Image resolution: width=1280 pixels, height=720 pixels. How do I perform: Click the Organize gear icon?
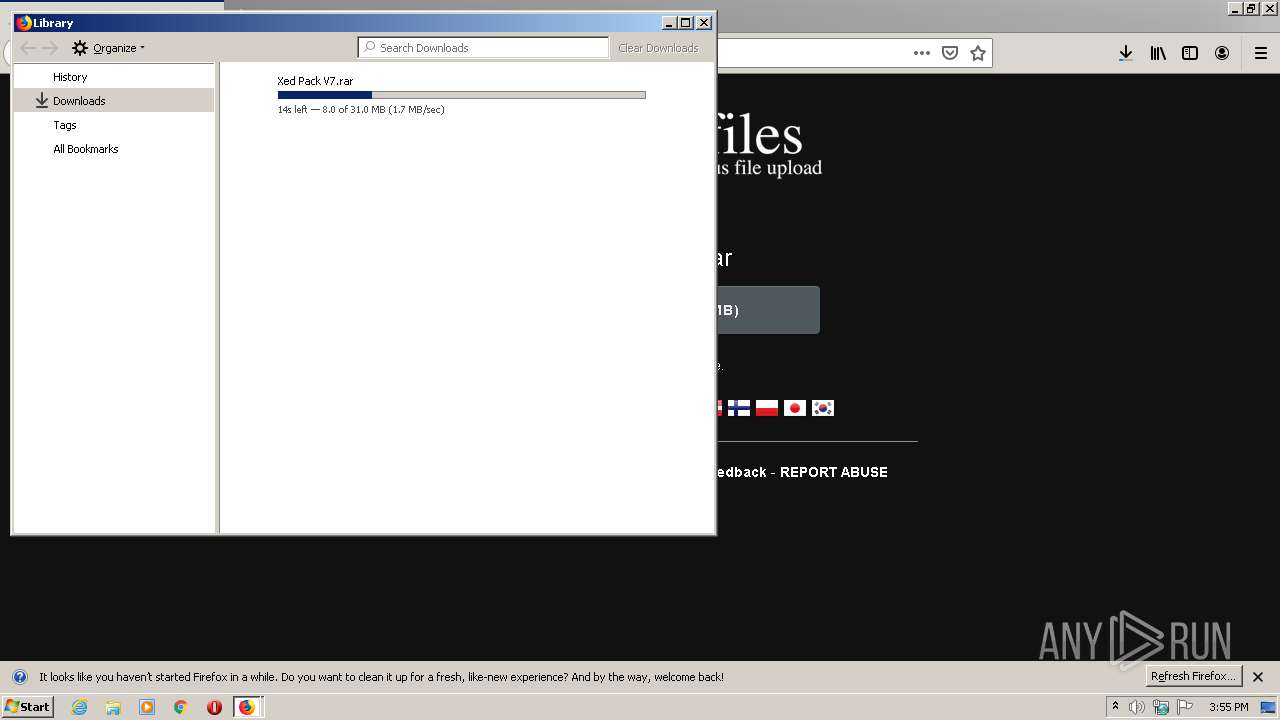[80, 48]
